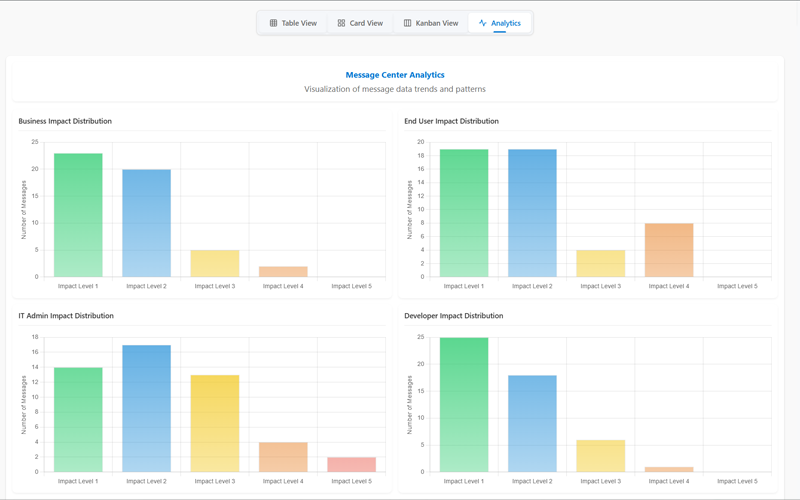This screenshot has height=500, width=800.
Task: Open the Kanban View tab
Action: click(430, 23)
